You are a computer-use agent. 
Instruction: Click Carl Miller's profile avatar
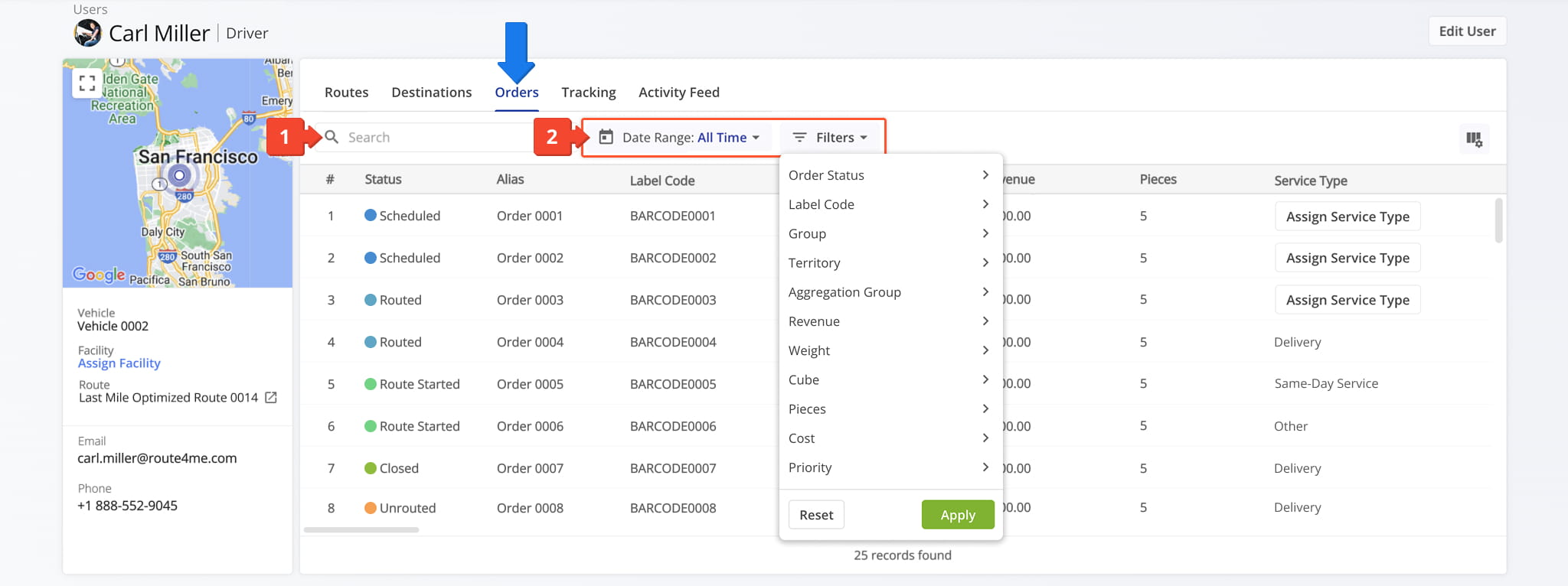pos(88,33)
